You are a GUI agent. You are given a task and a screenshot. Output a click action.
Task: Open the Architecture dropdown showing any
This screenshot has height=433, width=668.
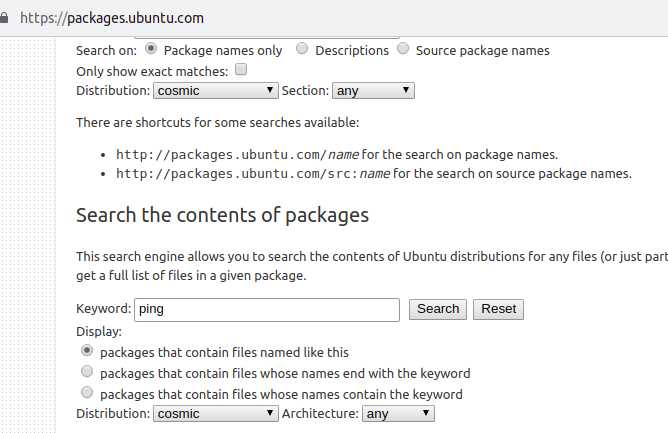[398, 414]
